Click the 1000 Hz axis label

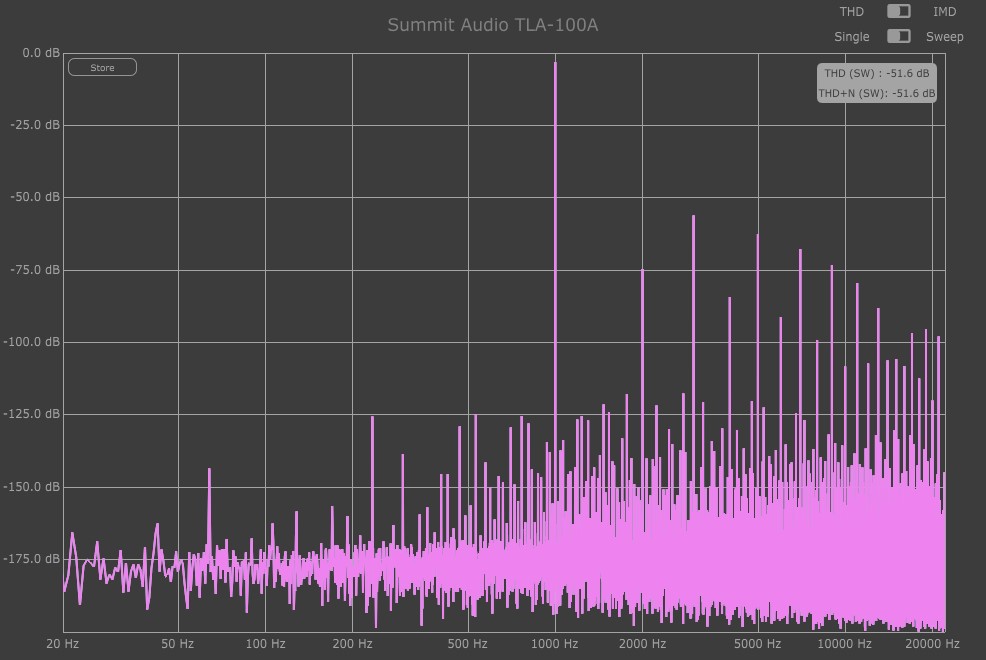coord(555,644)
